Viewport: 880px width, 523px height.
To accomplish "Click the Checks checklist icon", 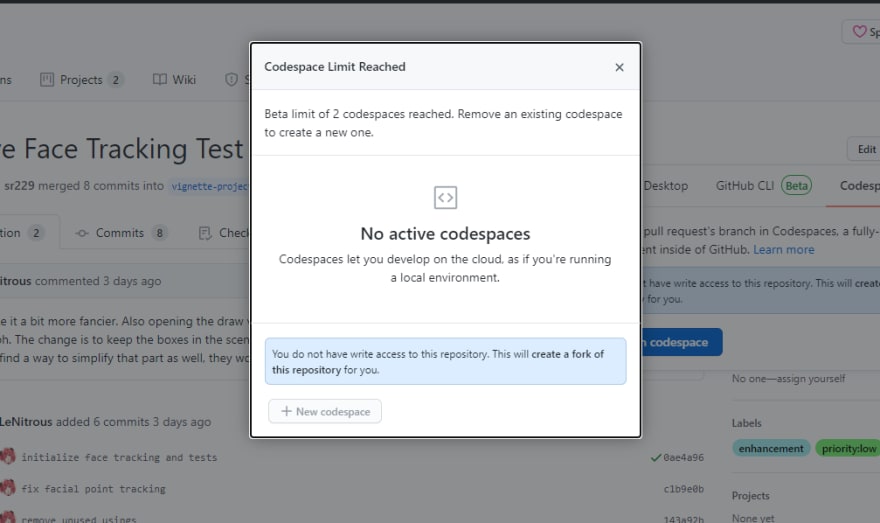I will tap(205, 233).
